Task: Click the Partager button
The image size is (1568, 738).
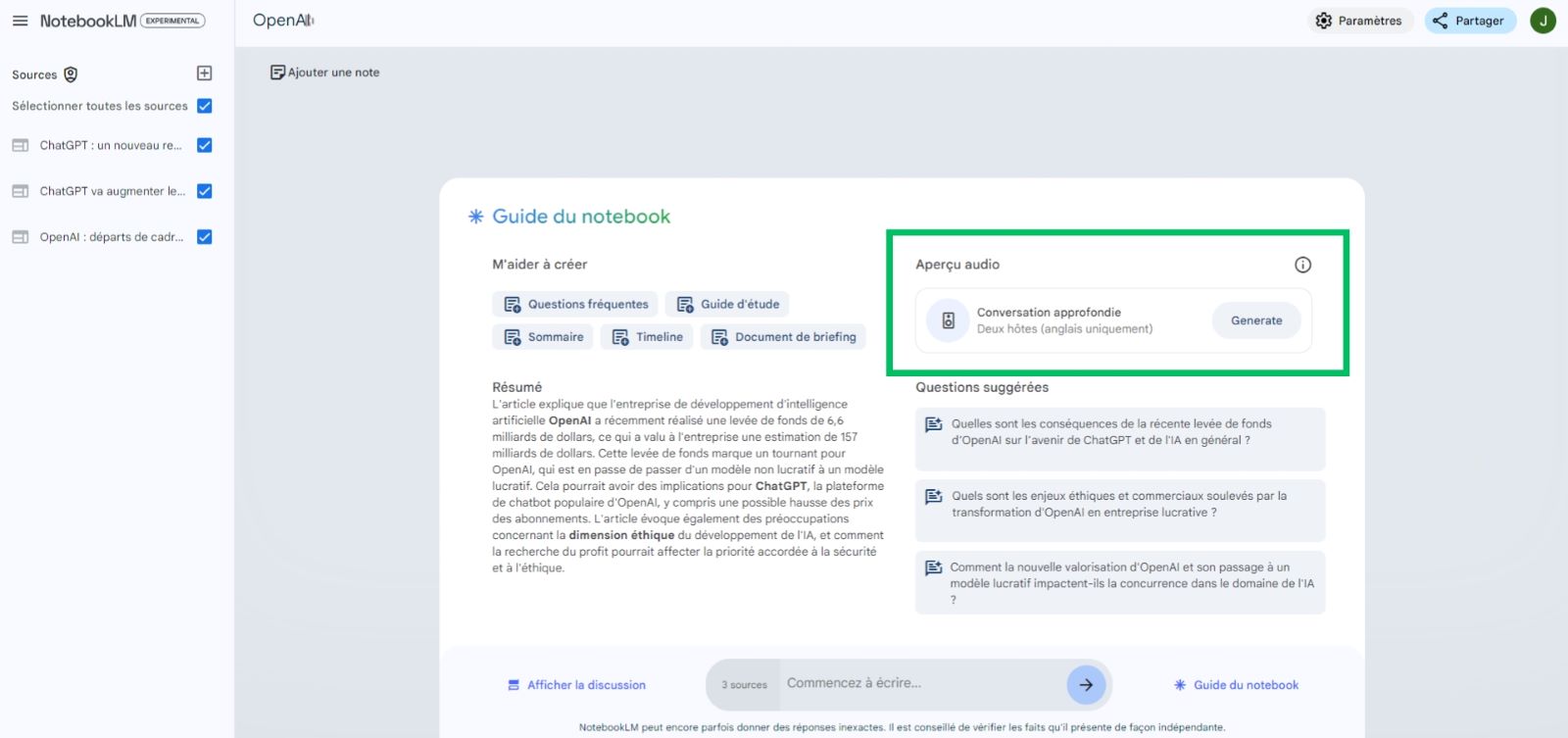Action: coord(1469,21)
